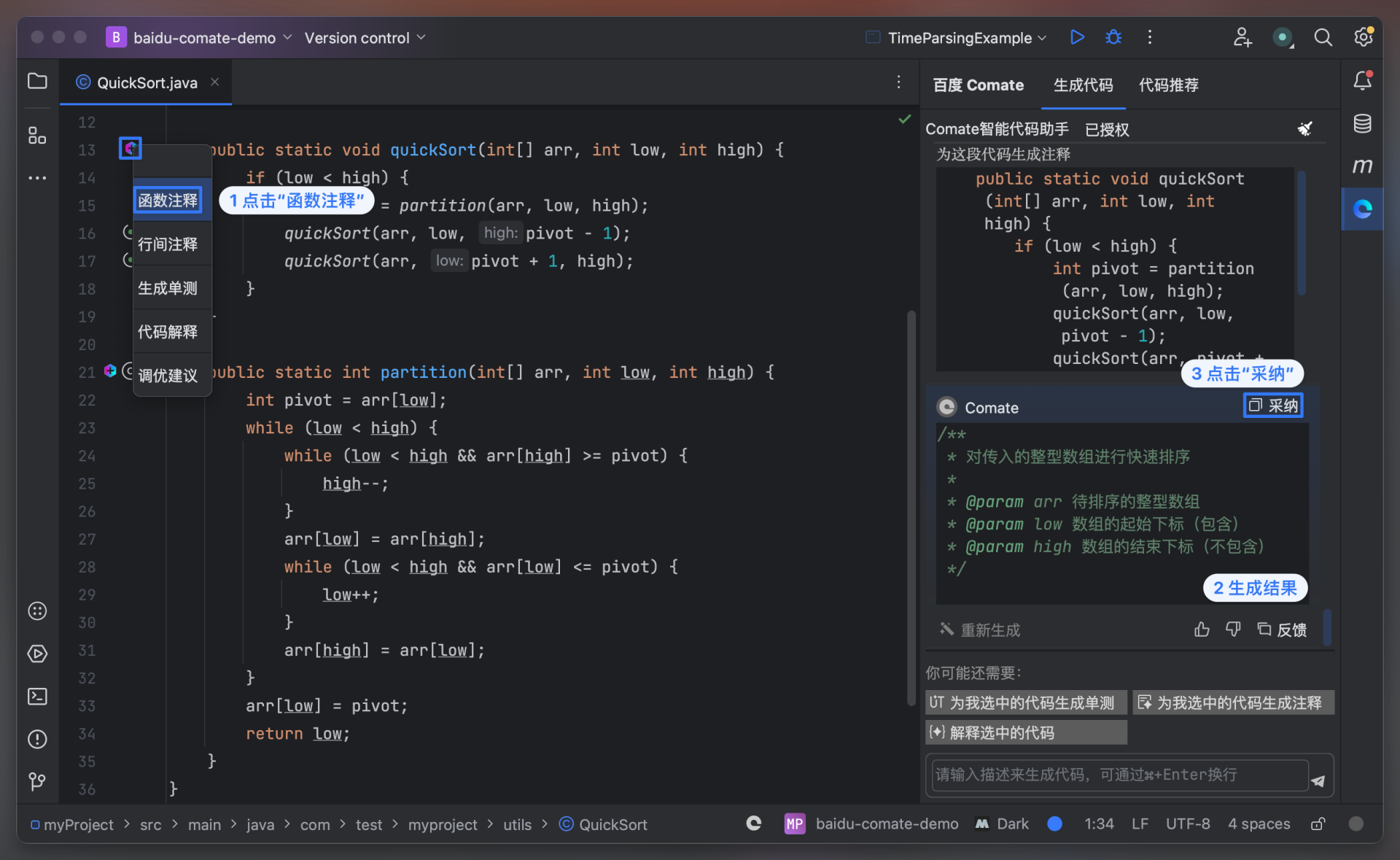1400x860 pixels.
Task: Click the Comate gutter icon on line 13
Action: click(x=131, y=149)
